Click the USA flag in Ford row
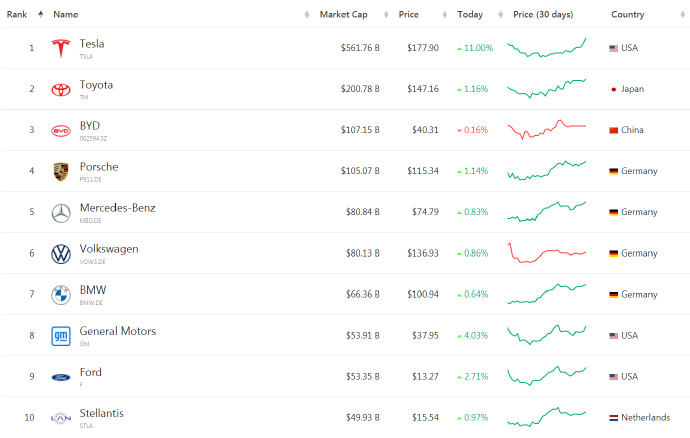The width and height of the screenshot is (690, 438). (x=613, y=377)
